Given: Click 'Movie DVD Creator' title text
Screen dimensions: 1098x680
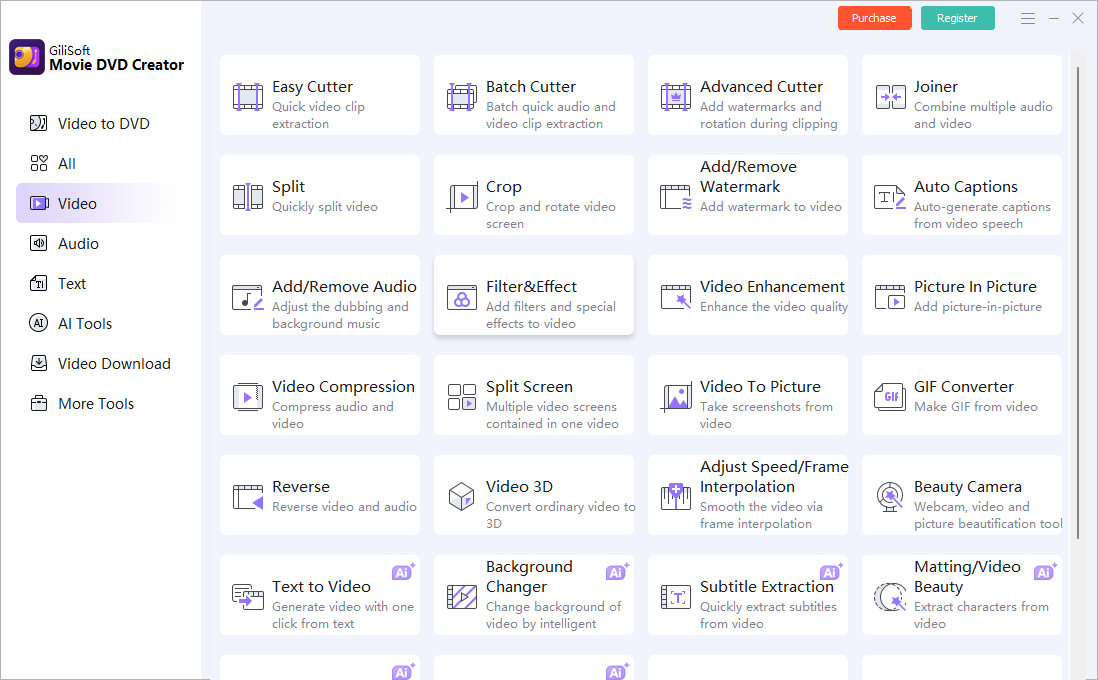Looking at the screenshot, I should coord(116,65).
